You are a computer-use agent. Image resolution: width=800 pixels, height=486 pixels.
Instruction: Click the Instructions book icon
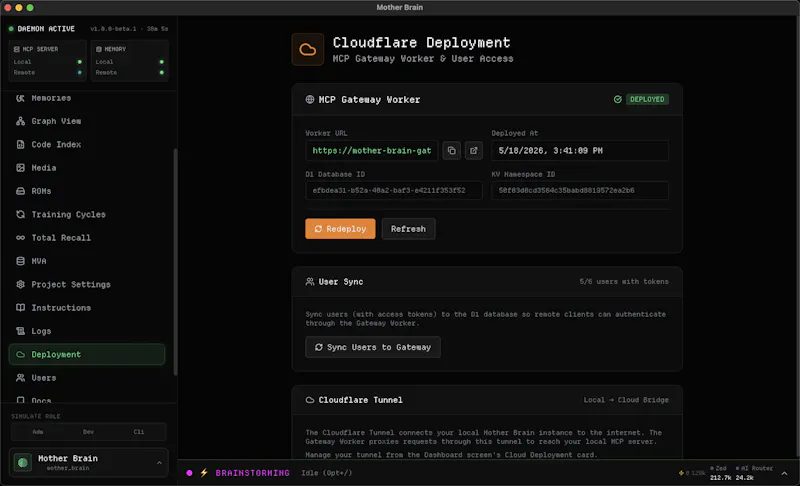[x=20, y=308]
